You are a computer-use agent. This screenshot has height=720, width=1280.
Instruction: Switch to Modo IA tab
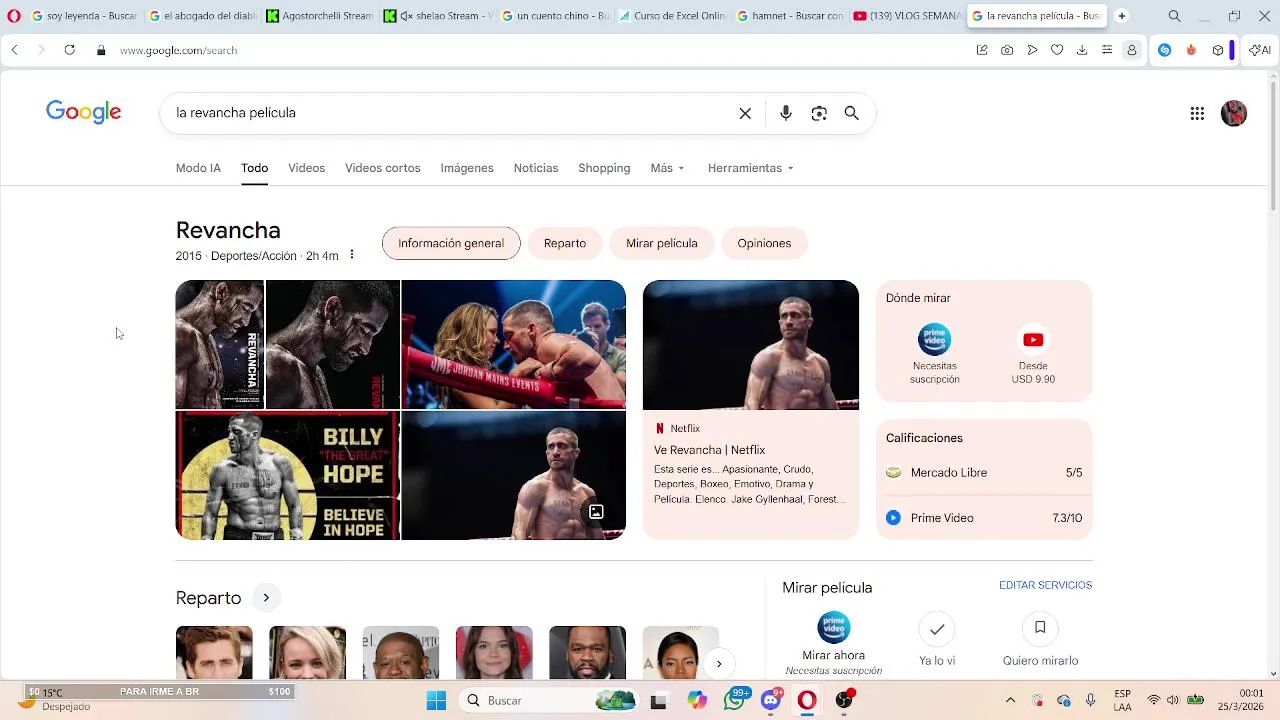pyautogui.click(x=198, y=168)
